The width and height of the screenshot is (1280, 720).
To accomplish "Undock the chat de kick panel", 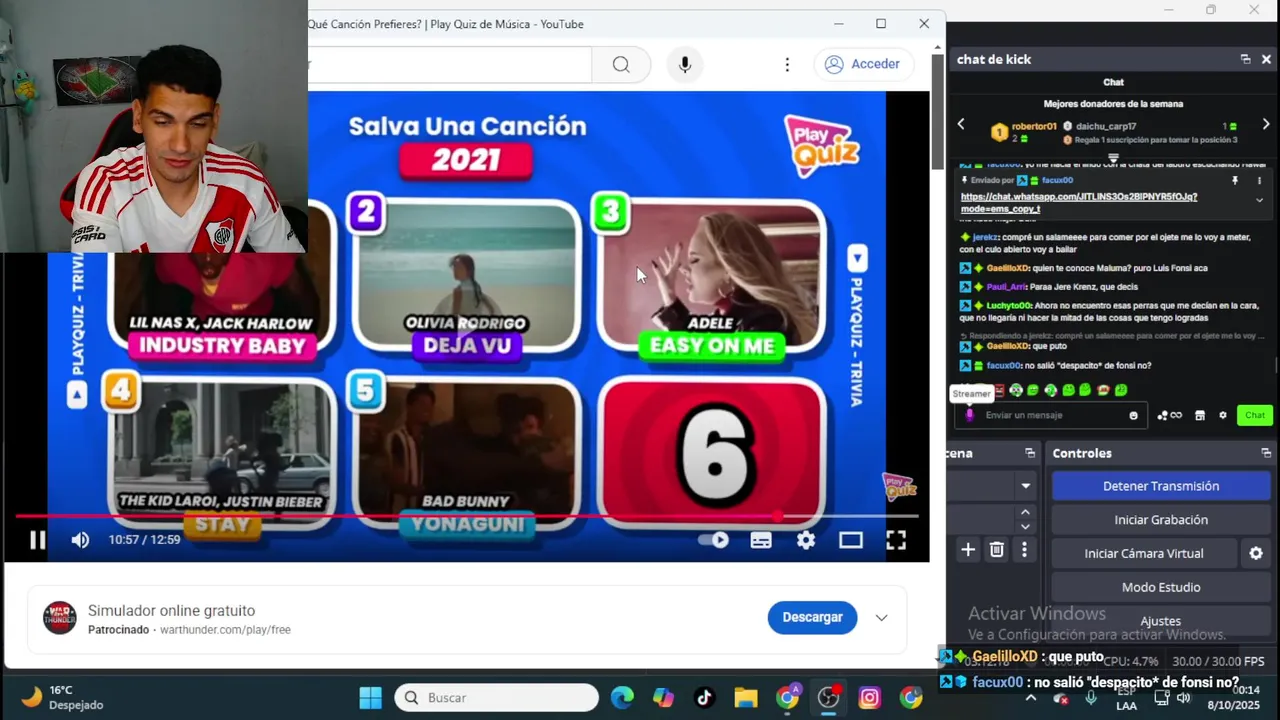I will point(1245,59).
